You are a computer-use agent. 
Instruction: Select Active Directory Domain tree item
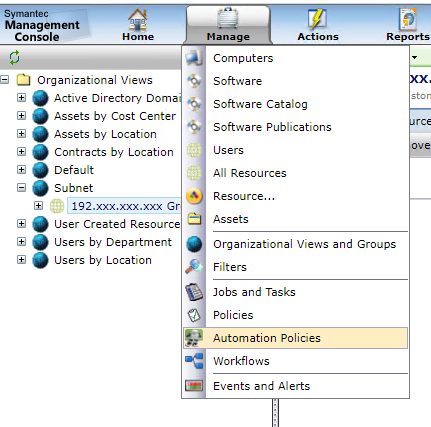coord(118,98)
